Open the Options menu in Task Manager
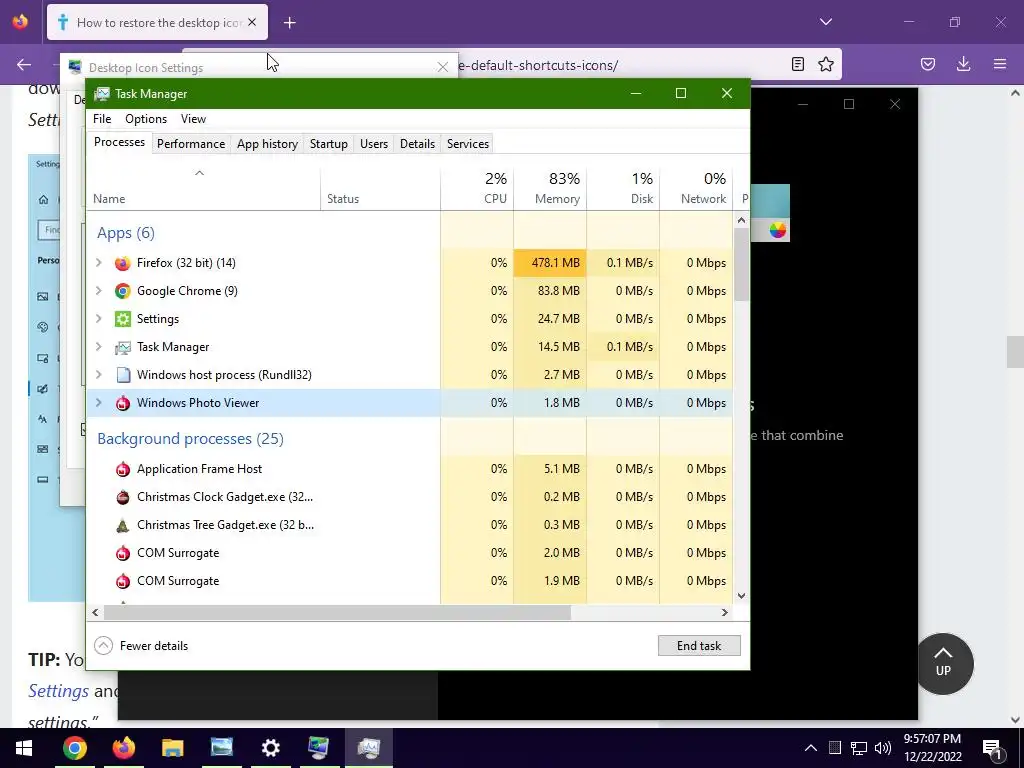1024x768 pixels. click(x=146, y=119)
